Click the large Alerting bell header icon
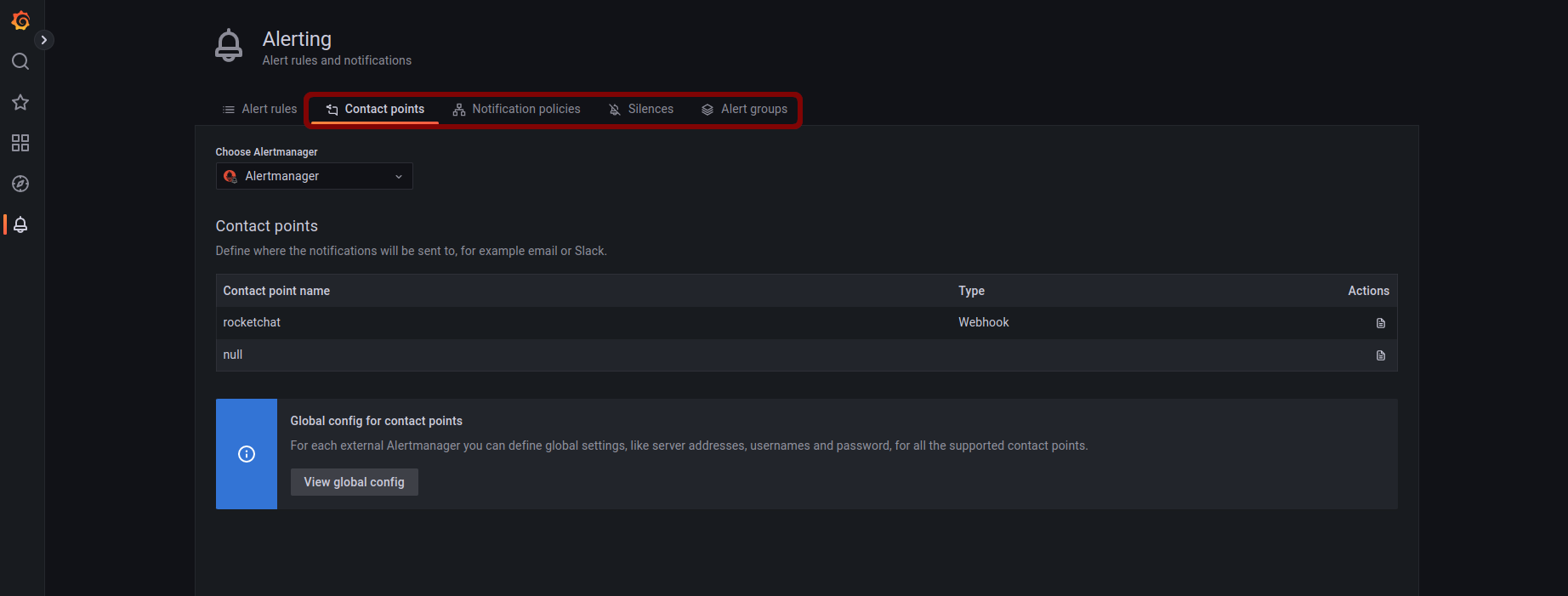This screenshot has width=1568, height=596. click(x=229, y=46)
